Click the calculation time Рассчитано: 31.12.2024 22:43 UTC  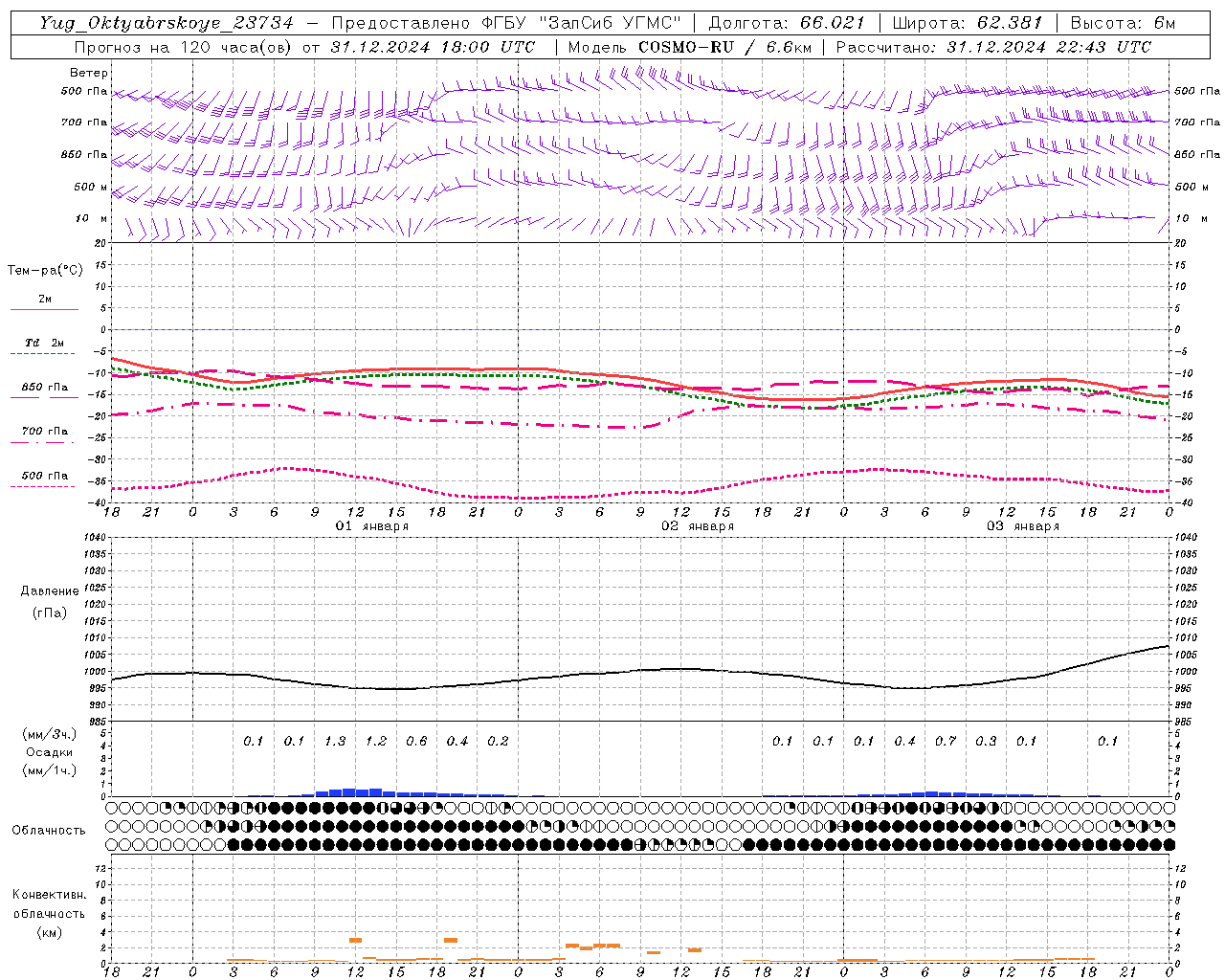[993, 47]
